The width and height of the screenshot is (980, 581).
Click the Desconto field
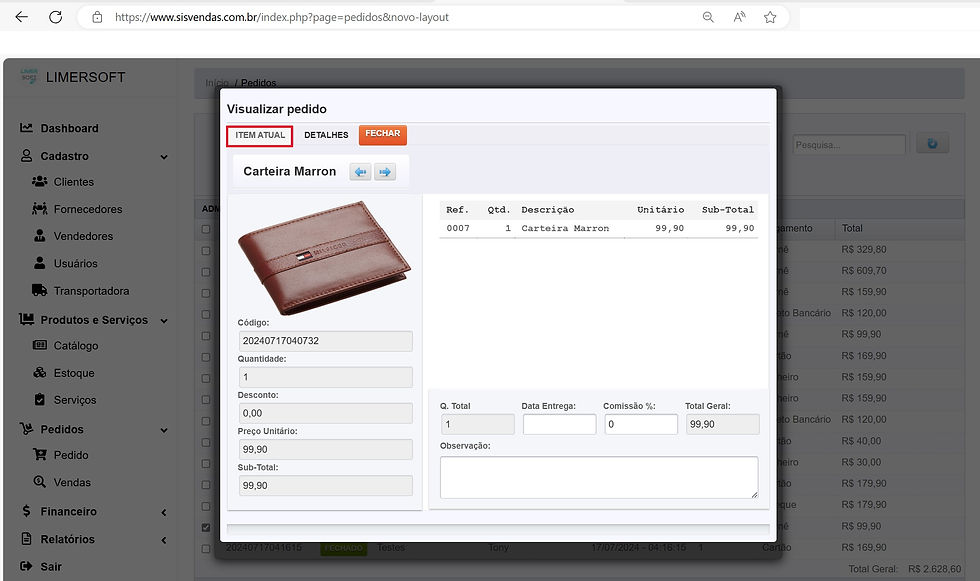326,413
